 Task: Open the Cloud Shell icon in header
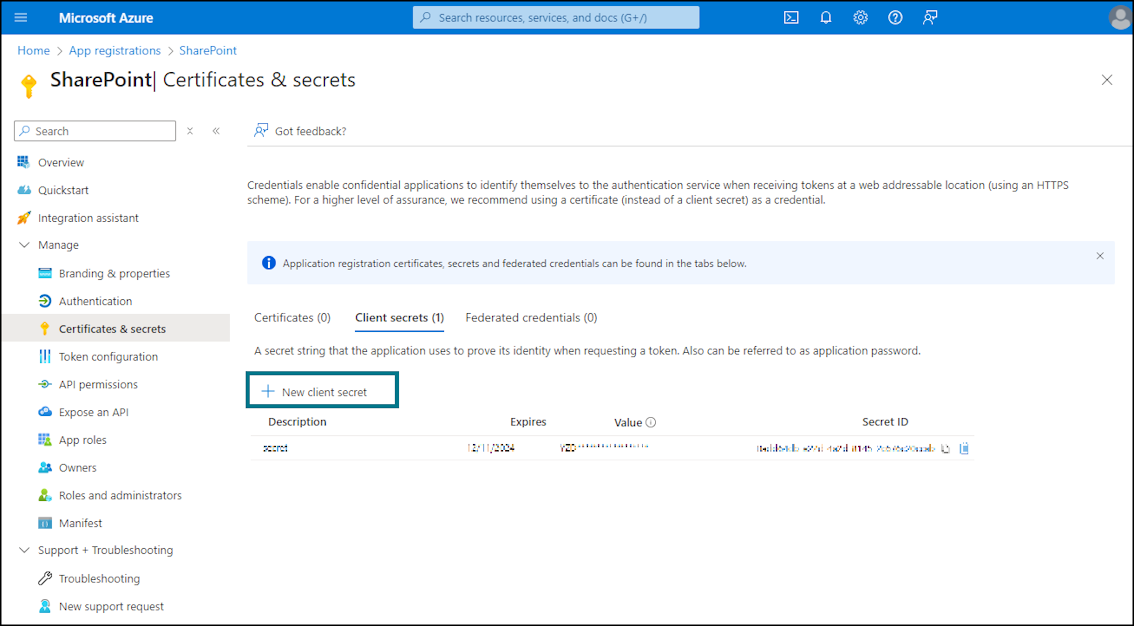[x=791, y=17]
